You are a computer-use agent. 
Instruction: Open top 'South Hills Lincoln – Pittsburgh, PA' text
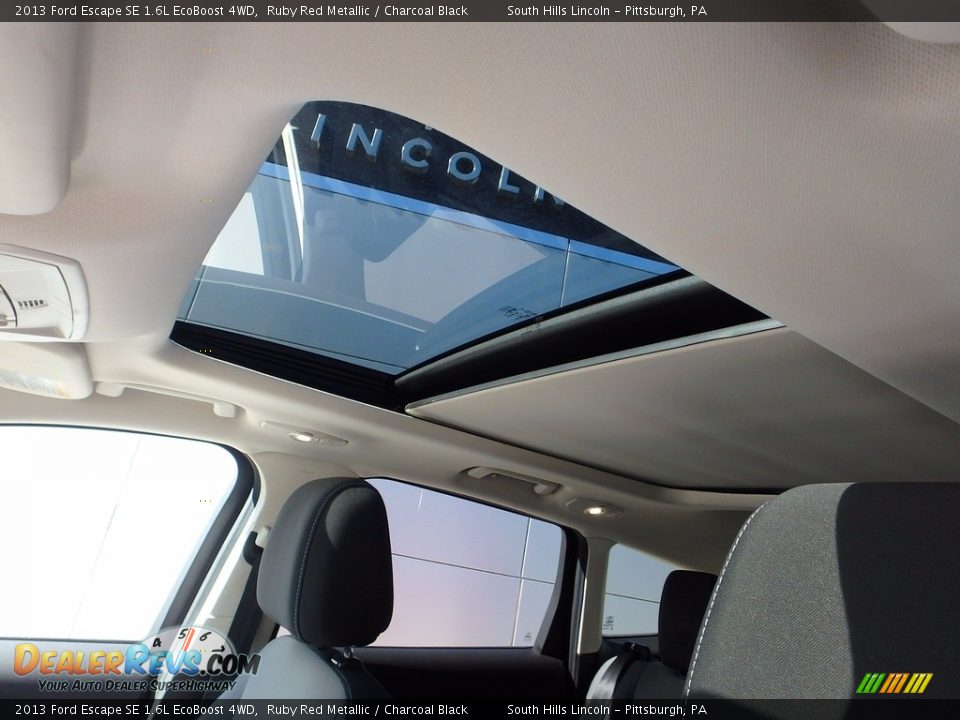[606, 11]
